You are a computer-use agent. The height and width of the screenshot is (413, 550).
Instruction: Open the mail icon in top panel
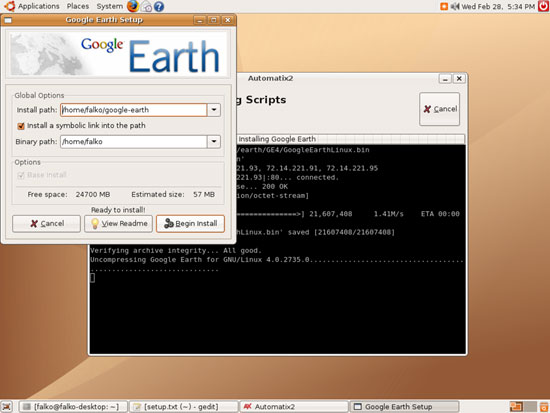[147, 6]
